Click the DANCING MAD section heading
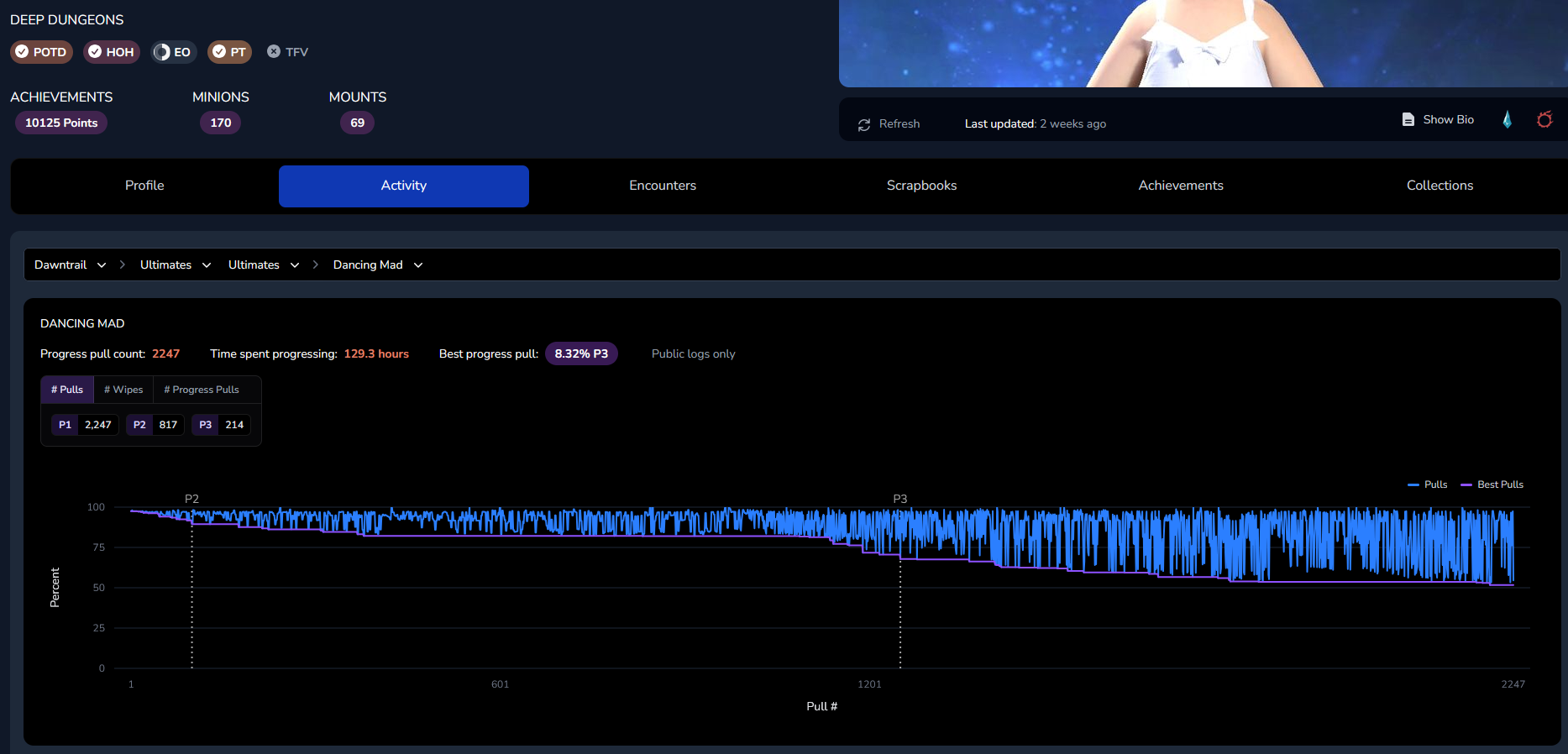The width and height of the screenshot is (1568, 754). tap(82, 323)
